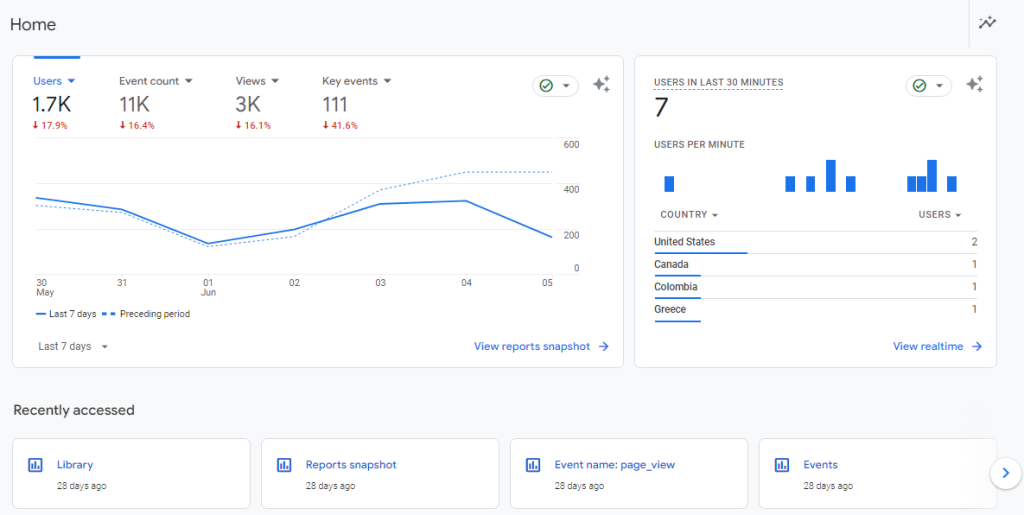Open the Insights sparkline icon beside Home

[x=987, y=23]
